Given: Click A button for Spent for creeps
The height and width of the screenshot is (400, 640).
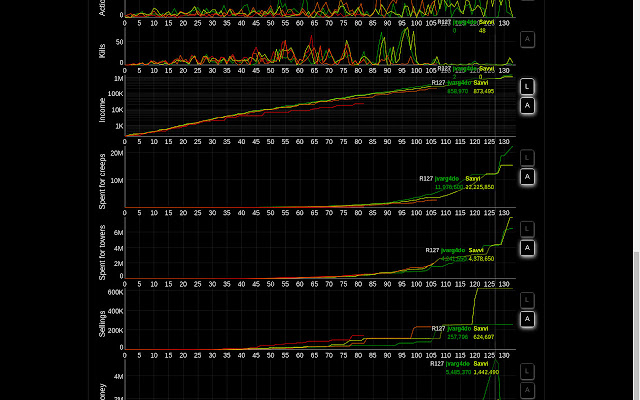Looking at the screenshot, I should (527, 177).
